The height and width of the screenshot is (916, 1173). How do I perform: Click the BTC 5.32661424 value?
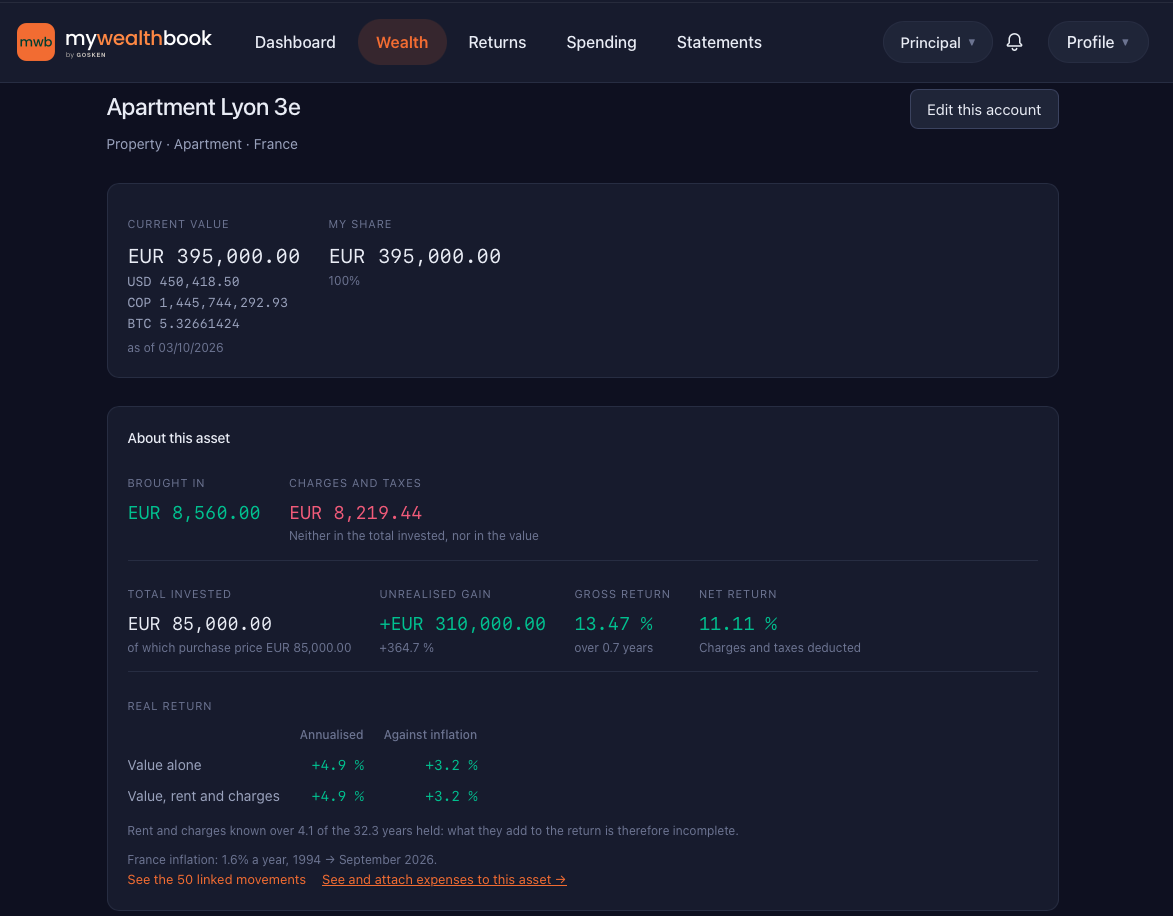pos(183,323)
